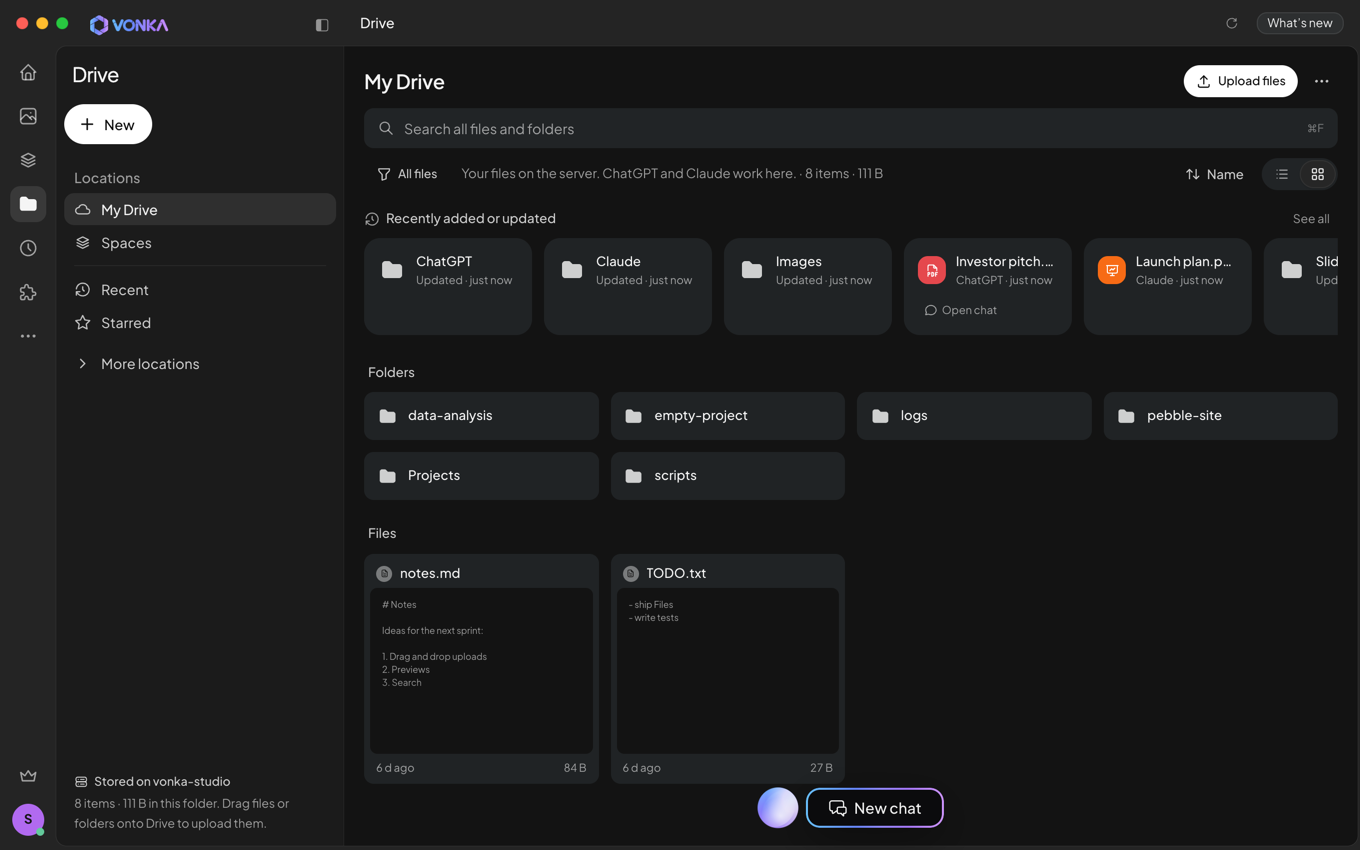Open Starred in the sidebar
Image resolution: width=1360 pixels, height=850 pixels.
click(x=200, y=323)
